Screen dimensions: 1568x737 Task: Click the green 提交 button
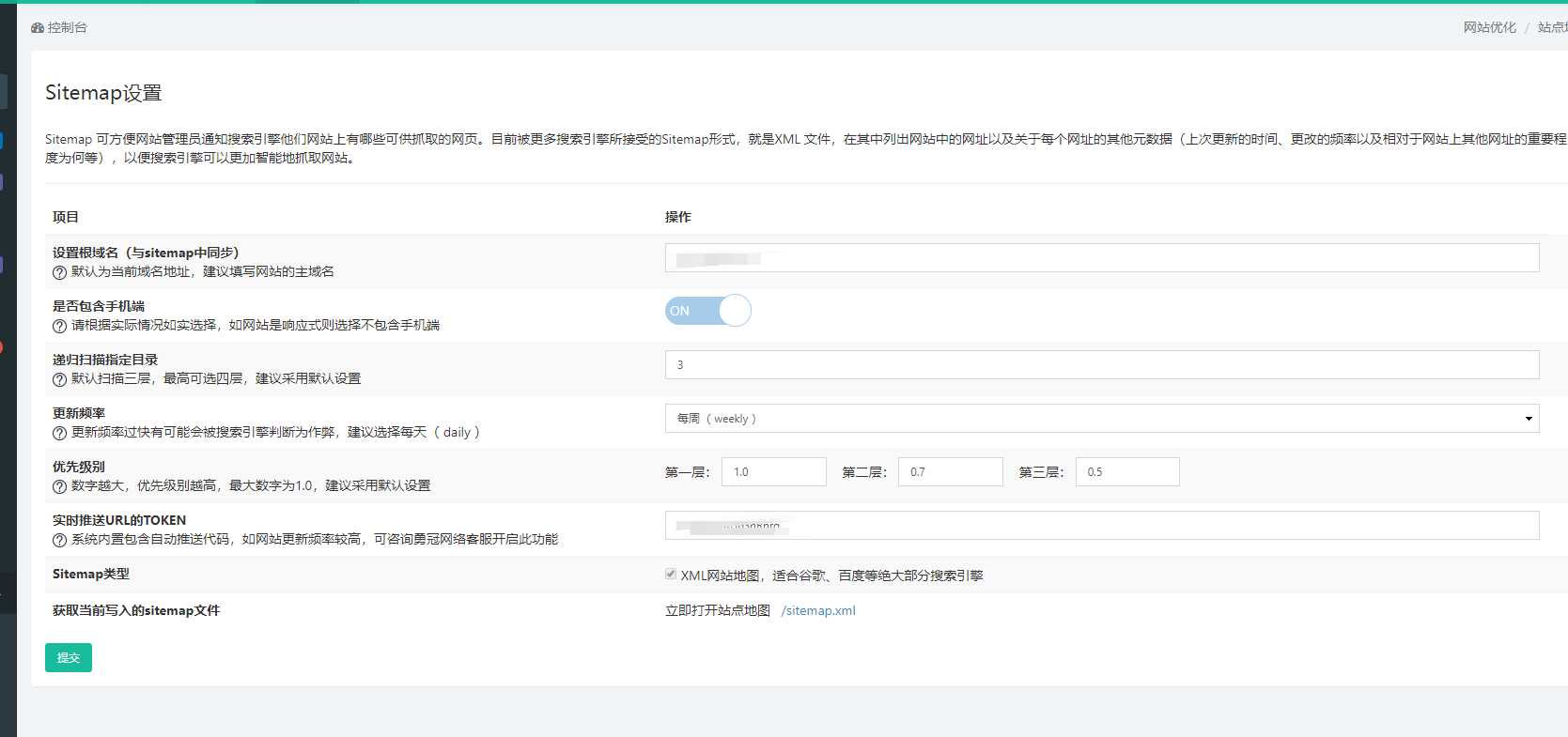pos(69,657)
